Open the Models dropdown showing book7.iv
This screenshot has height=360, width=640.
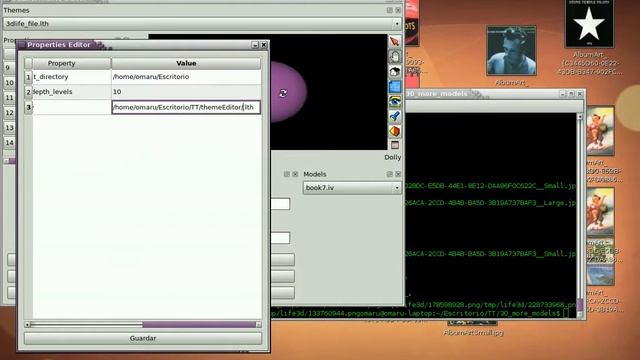[352, 188]
